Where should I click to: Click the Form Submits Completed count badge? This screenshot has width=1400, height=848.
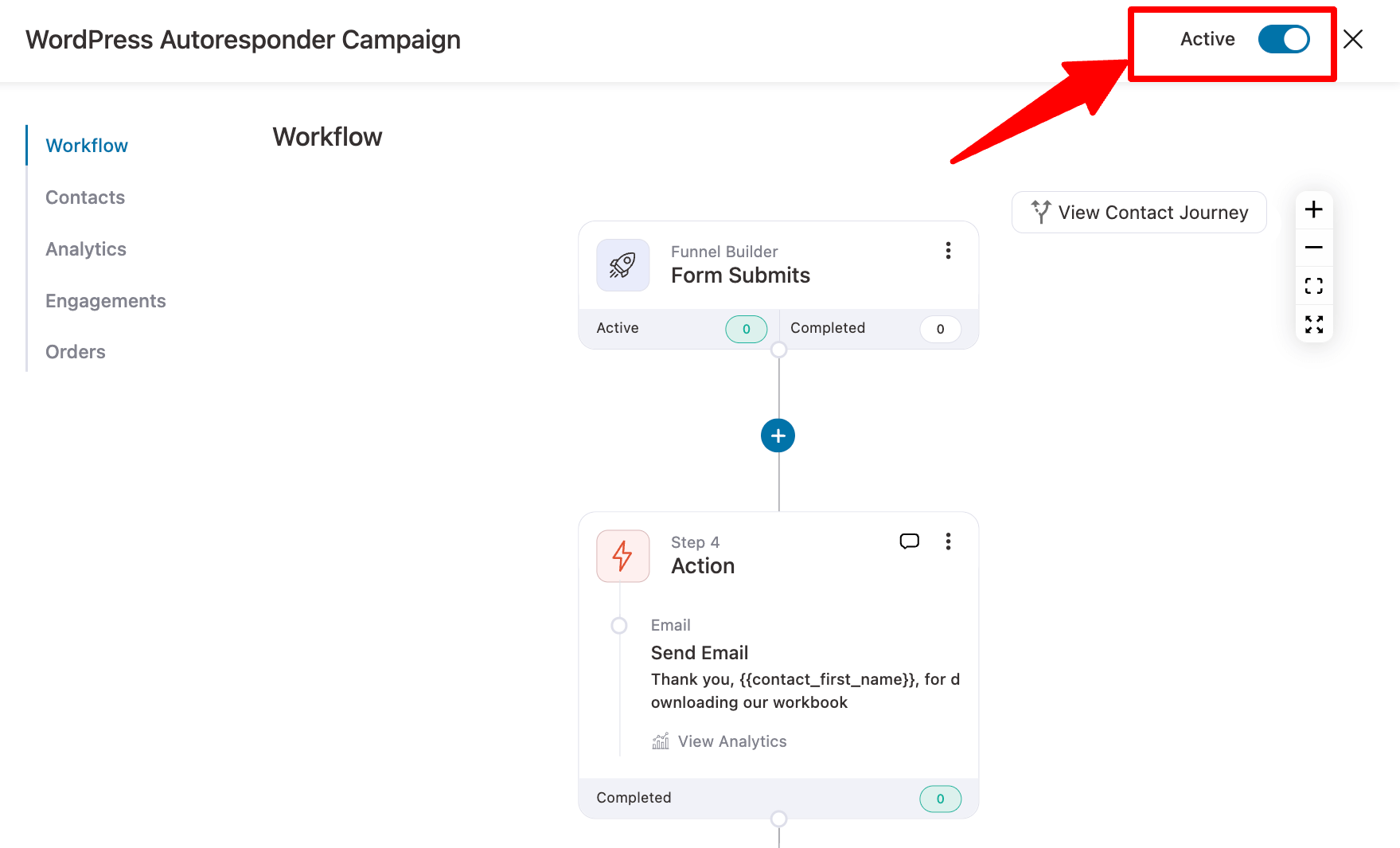point(940,329)
